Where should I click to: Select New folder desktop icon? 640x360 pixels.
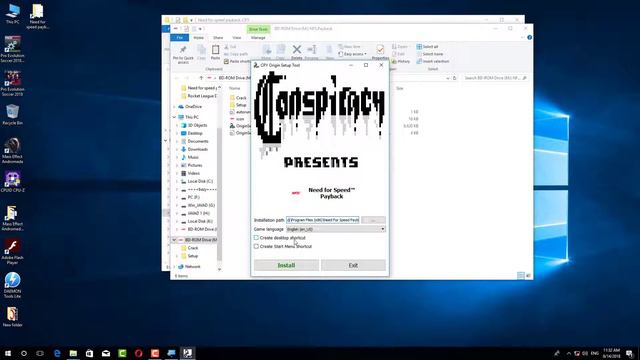tap(13, 317)
